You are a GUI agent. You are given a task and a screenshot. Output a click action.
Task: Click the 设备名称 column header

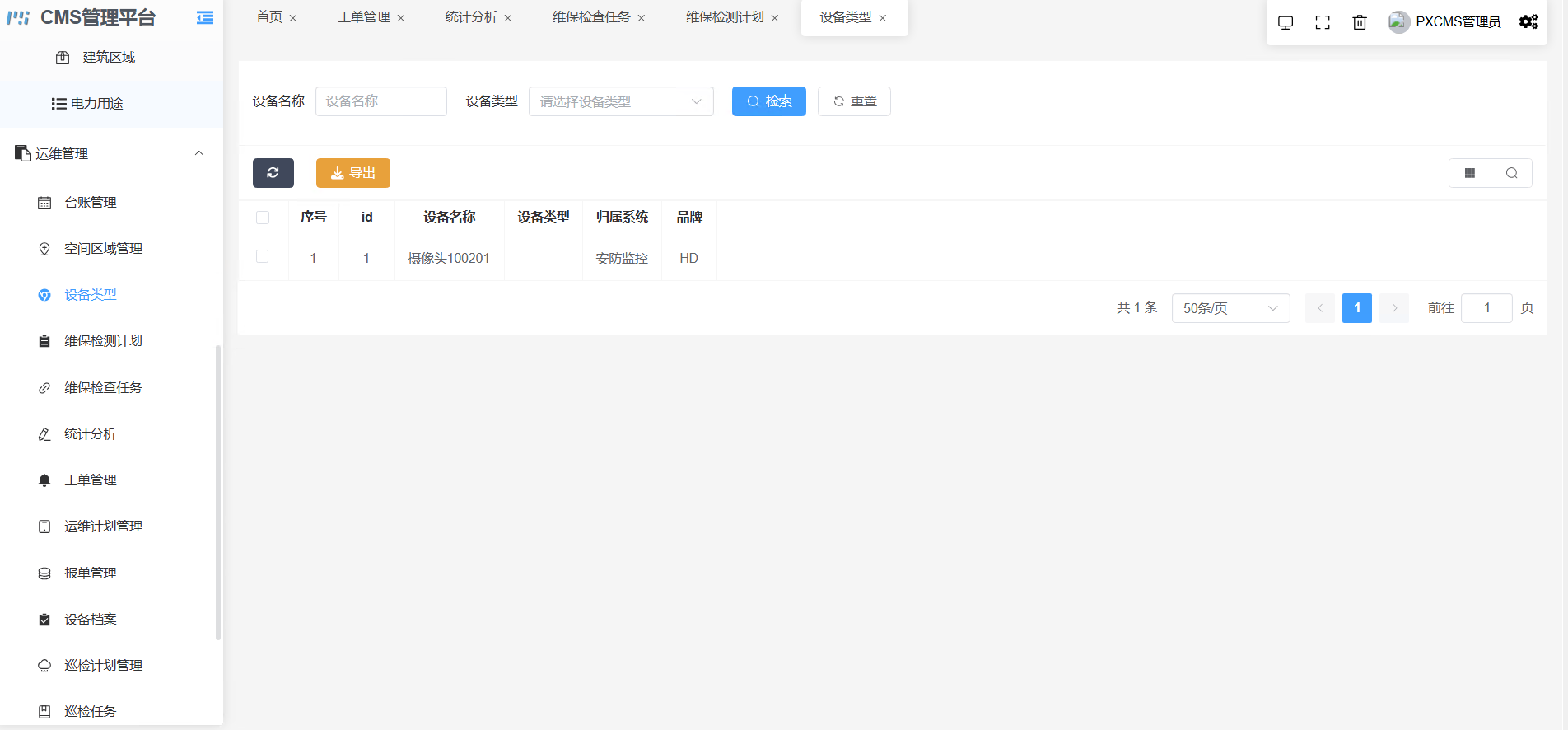[x=450, y=218]
